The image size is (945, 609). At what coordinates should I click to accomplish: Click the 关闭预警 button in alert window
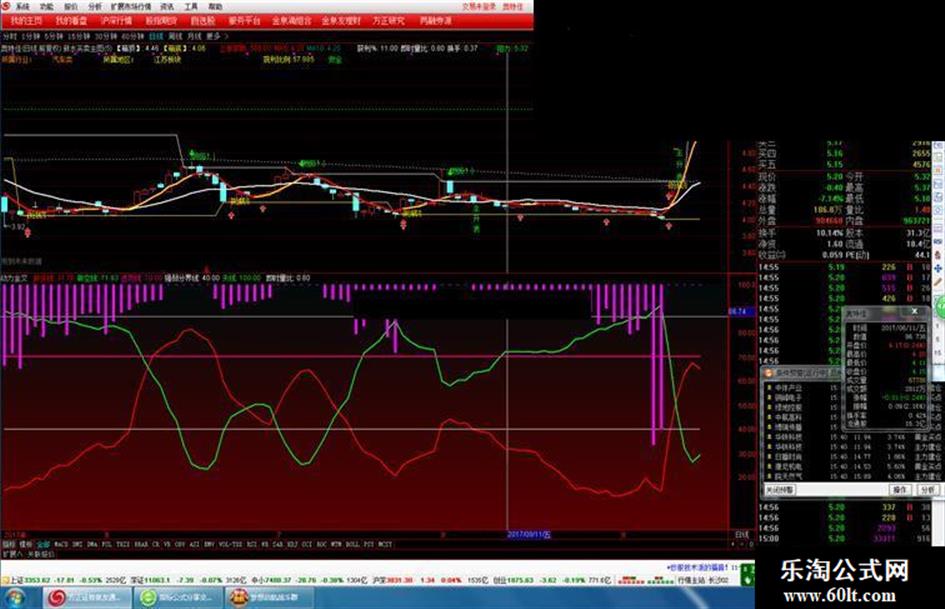[780, 490]
